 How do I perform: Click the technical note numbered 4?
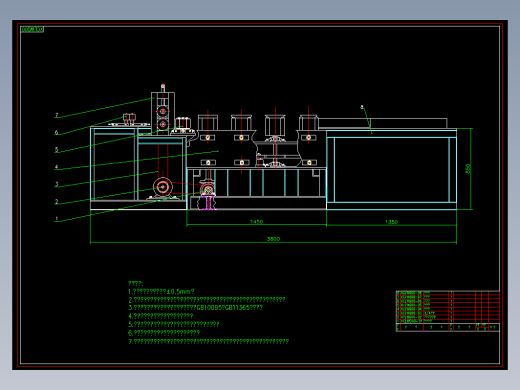tap(161, 316)
